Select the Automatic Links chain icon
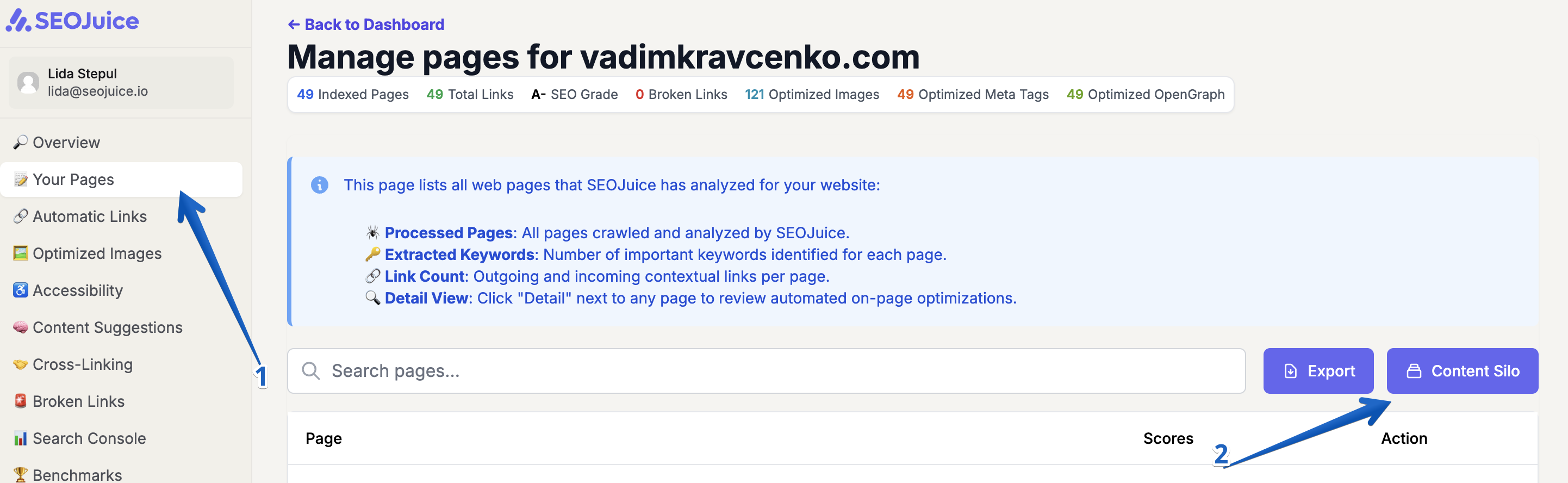 21,216
